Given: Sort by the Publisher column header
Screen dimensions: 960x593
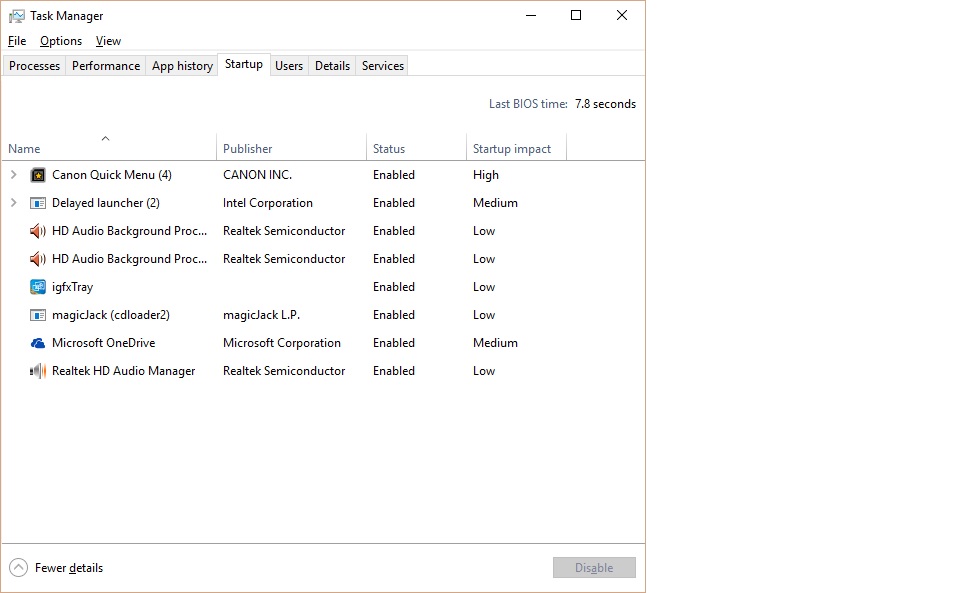Looking at the screenshot, I should coord(291,147).
